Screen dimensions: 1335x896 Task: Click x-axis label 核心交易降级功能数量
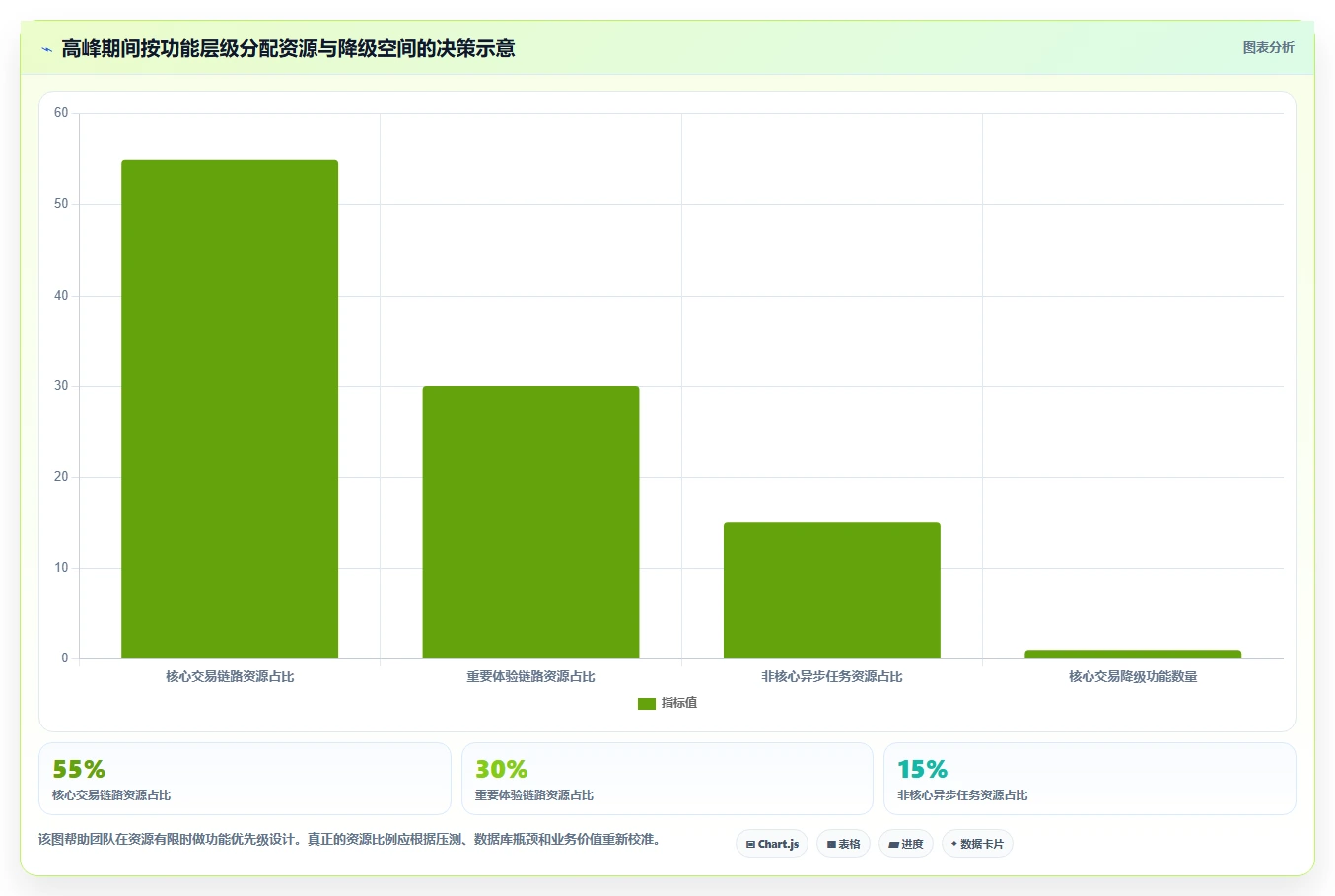[1133, 677]
